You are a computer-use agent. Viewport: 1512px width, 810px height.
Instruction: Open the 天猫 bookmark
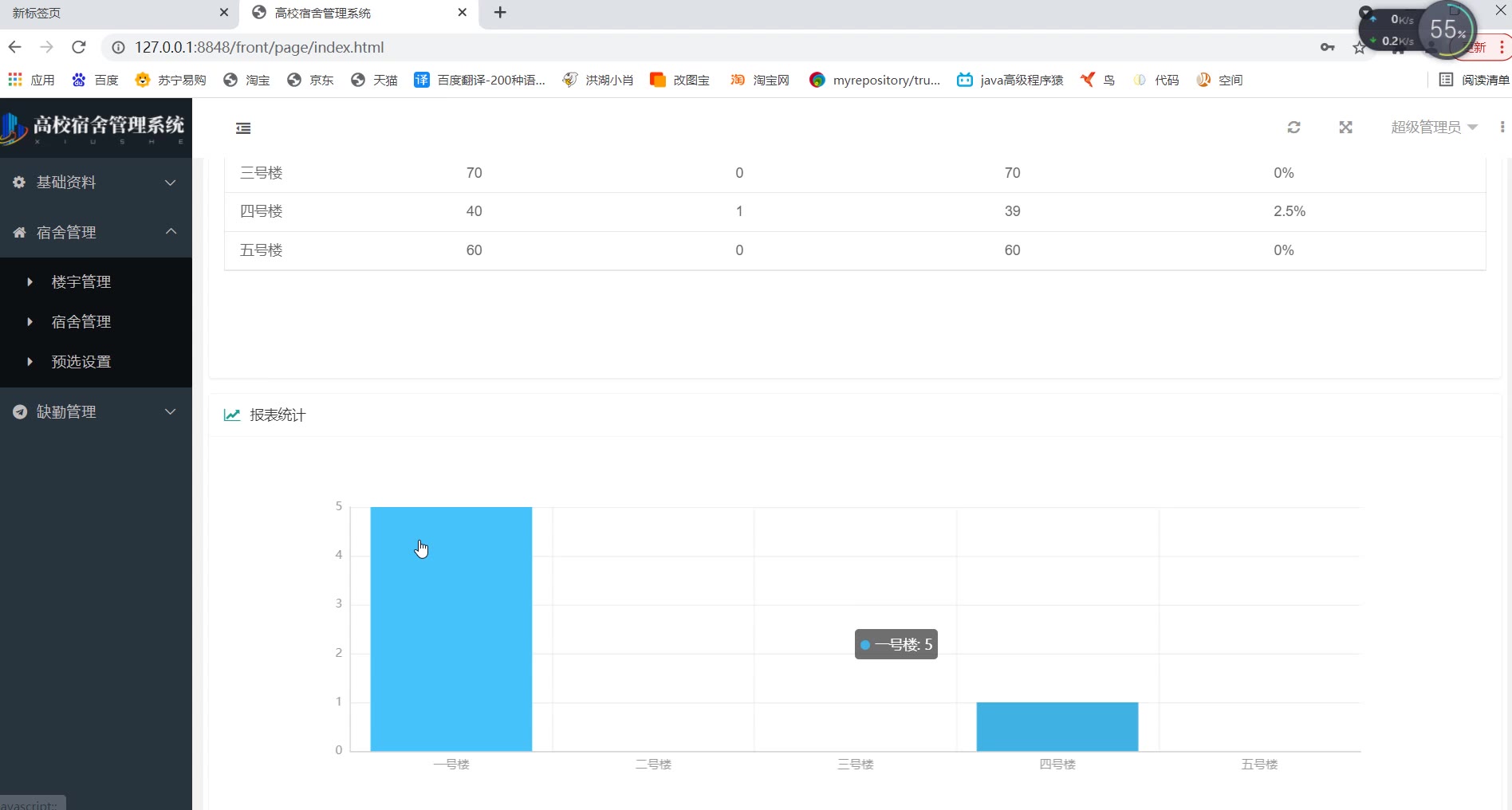click(374, 80)
